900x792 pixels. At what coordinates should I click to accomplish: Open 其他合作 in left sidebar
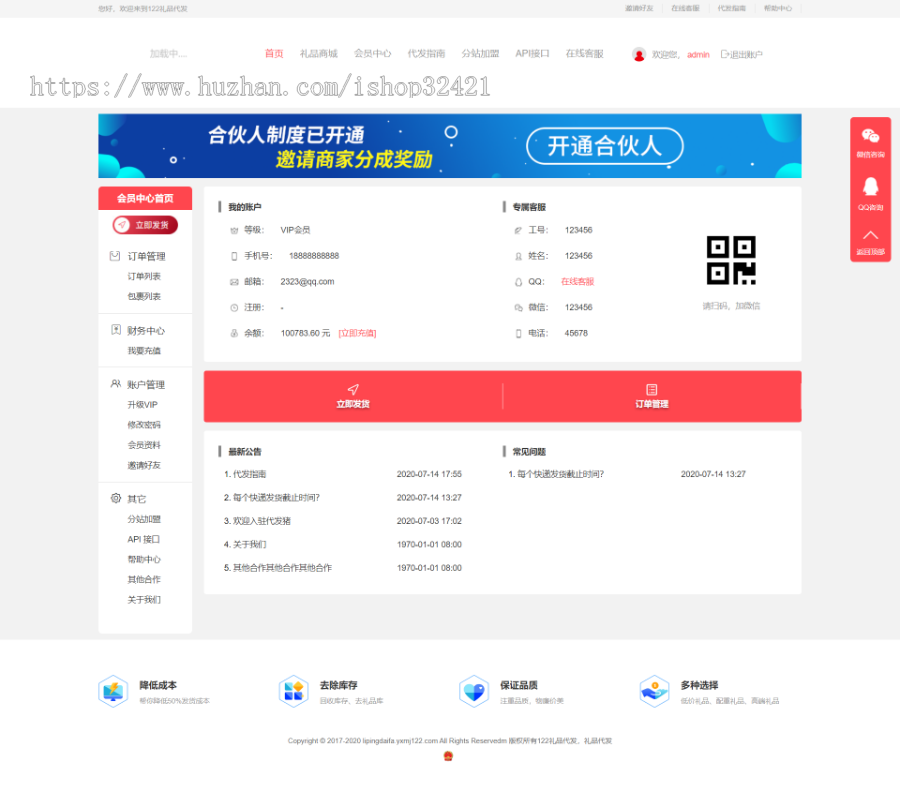point(144,580)
